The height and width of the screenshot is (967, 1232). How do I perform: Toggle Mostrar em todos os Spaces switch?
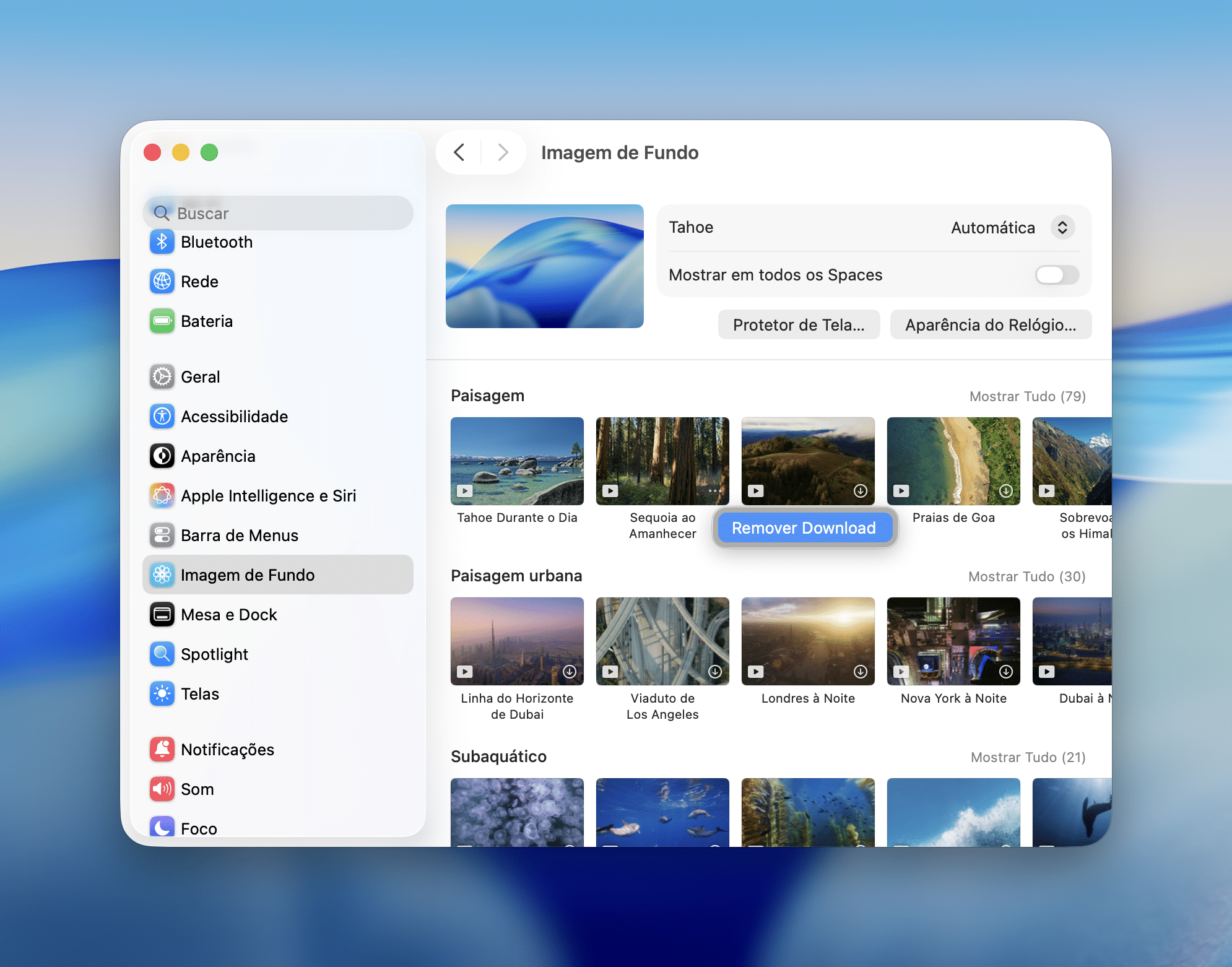(x=1057, y=275)
